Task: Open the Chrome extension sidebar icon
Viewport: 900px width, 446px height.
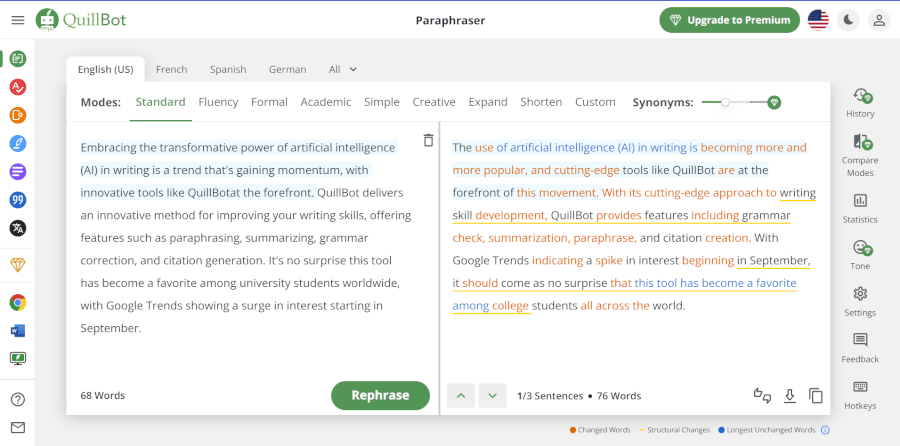Action: (18, 302)
